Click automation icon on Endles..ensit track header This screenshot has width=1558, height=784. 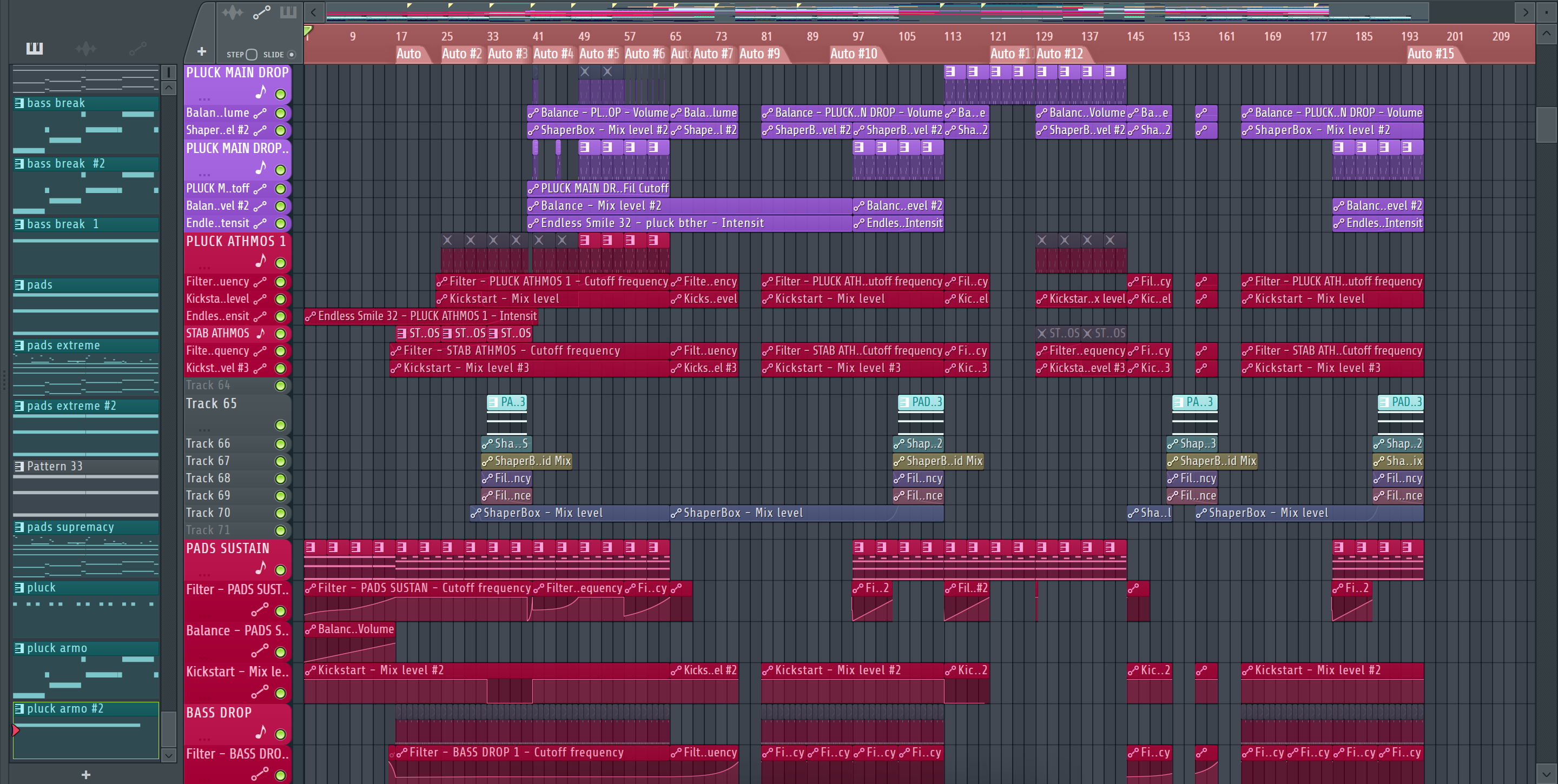260,316
